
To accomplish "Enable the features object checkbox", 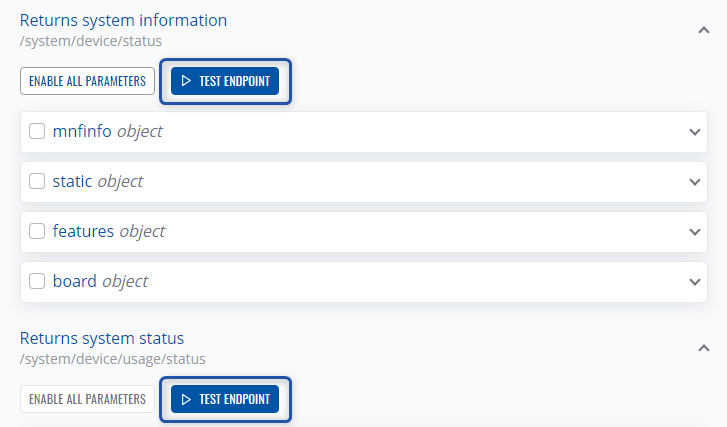I will point(37,231).
